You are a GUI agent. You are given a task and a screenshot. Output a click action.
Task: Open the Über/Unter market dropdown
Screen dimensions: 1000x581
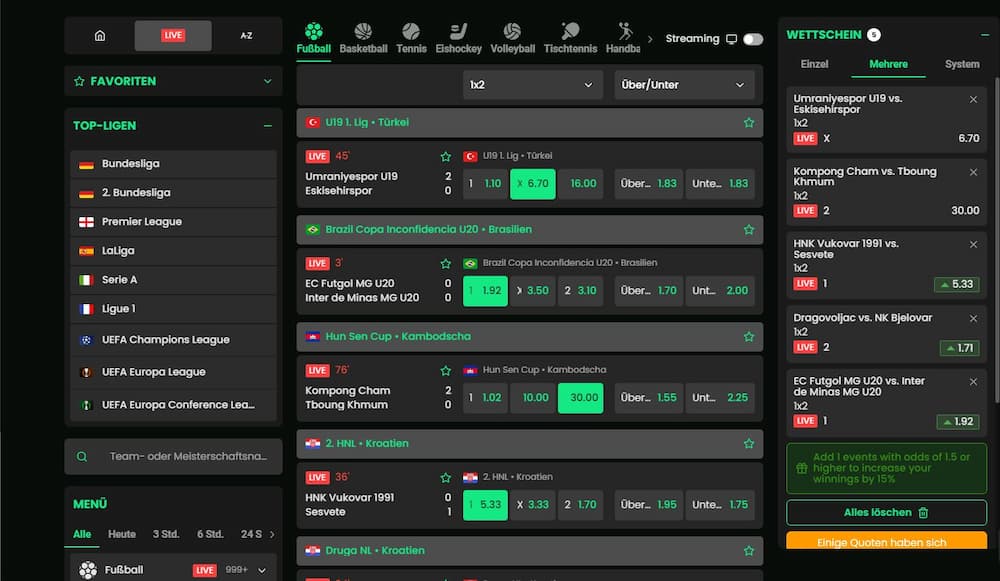(683, 84)
